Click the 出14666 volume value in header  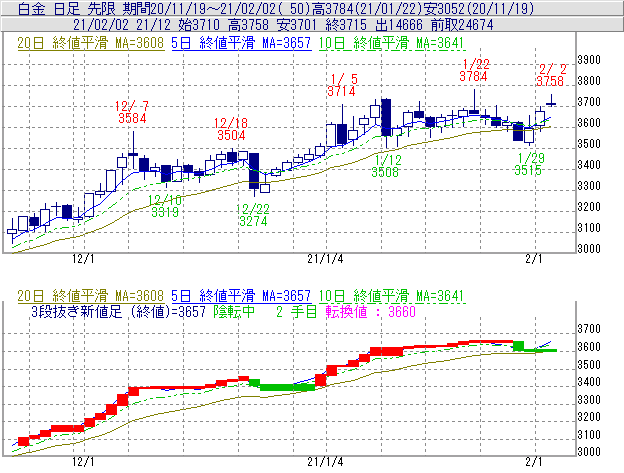(x=399, y=25)
